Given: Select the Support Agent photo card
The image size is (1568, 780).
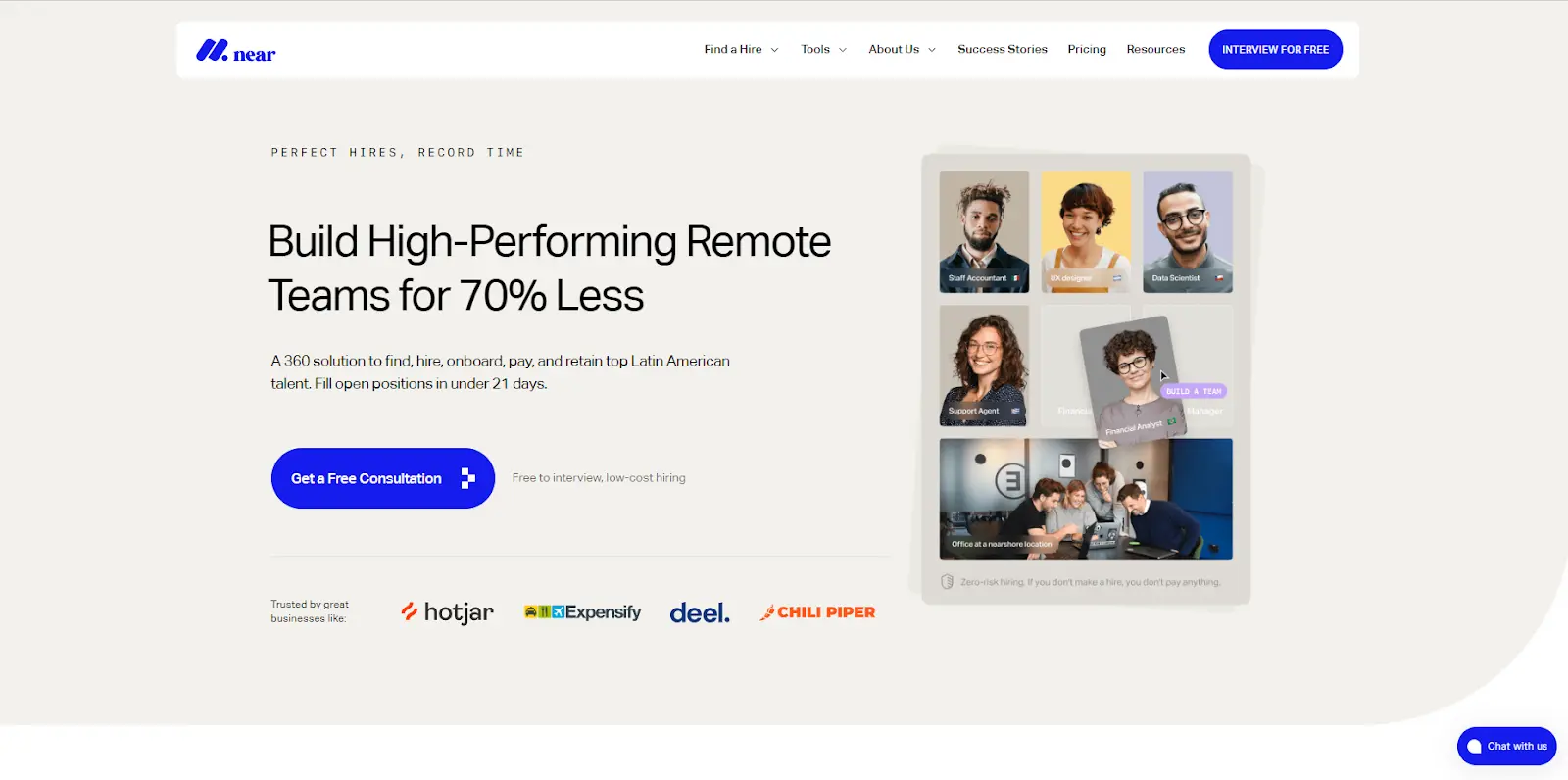Looking at the screenshot, I should 984,366.
